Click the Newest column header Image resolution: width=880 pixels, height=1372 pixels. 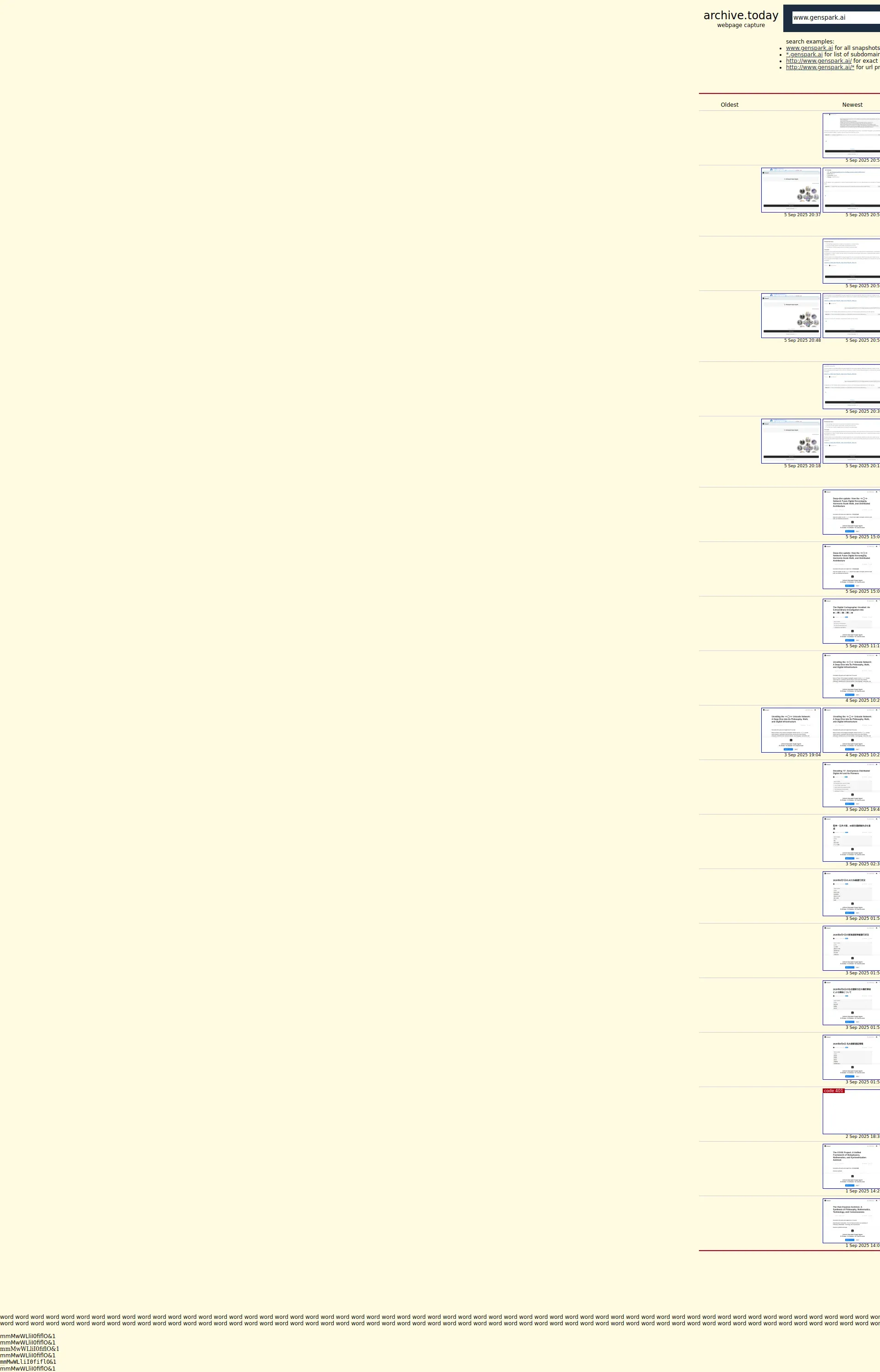click(x=852, y=105)
